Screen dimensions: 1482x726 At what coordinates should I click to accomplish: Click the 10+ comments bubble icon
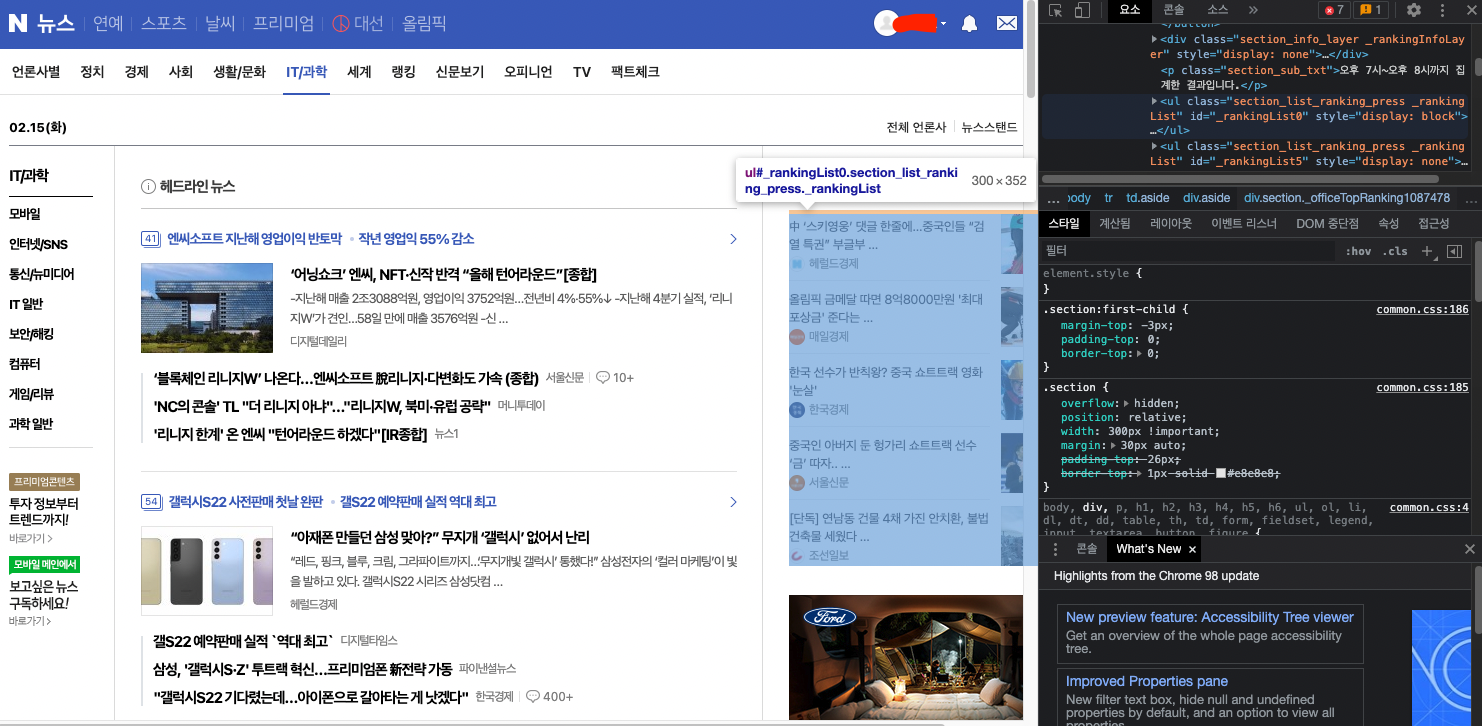coord(603,378)
